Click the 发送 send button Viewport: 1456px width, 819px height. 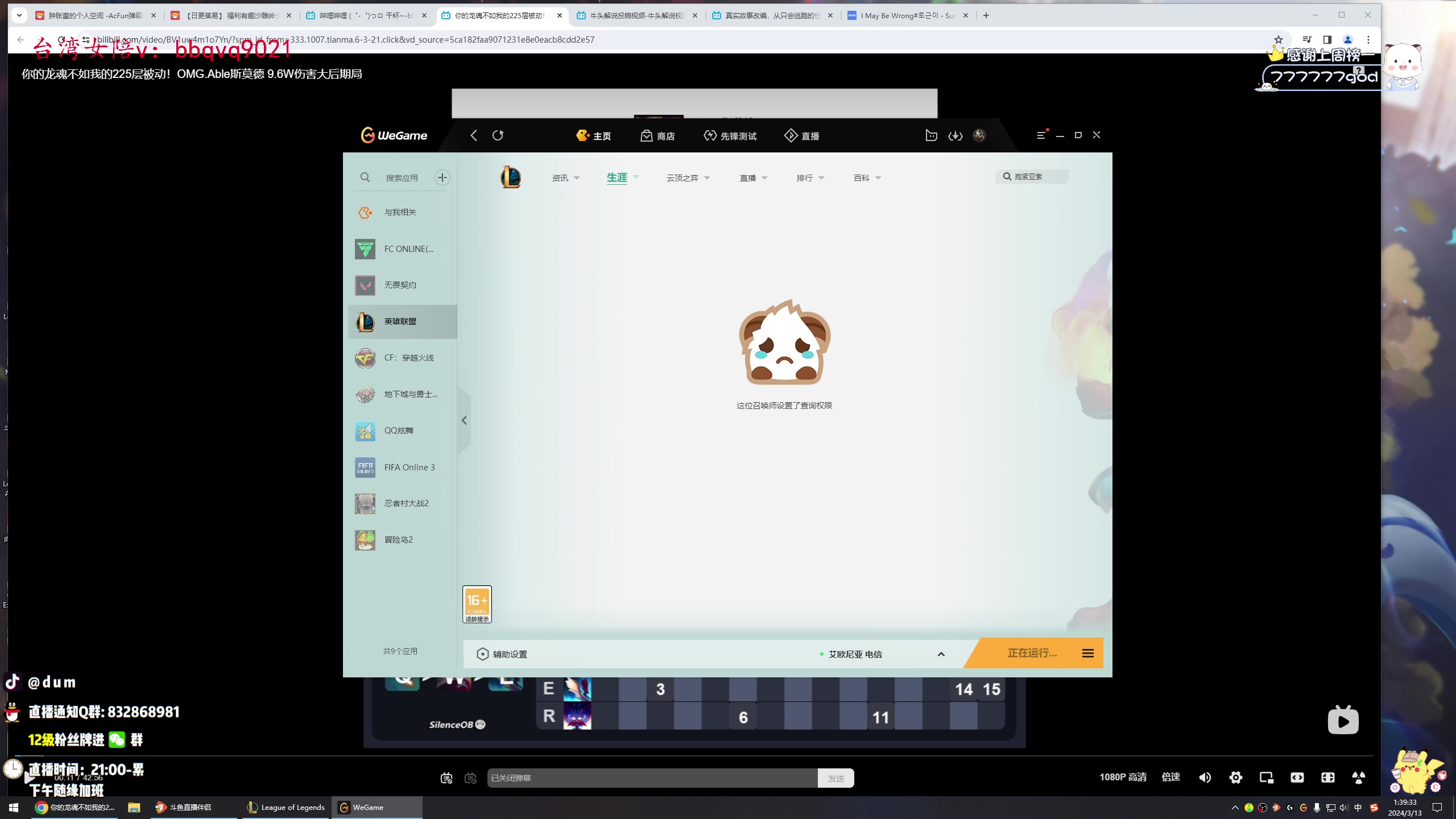click(x=836, y=778)
